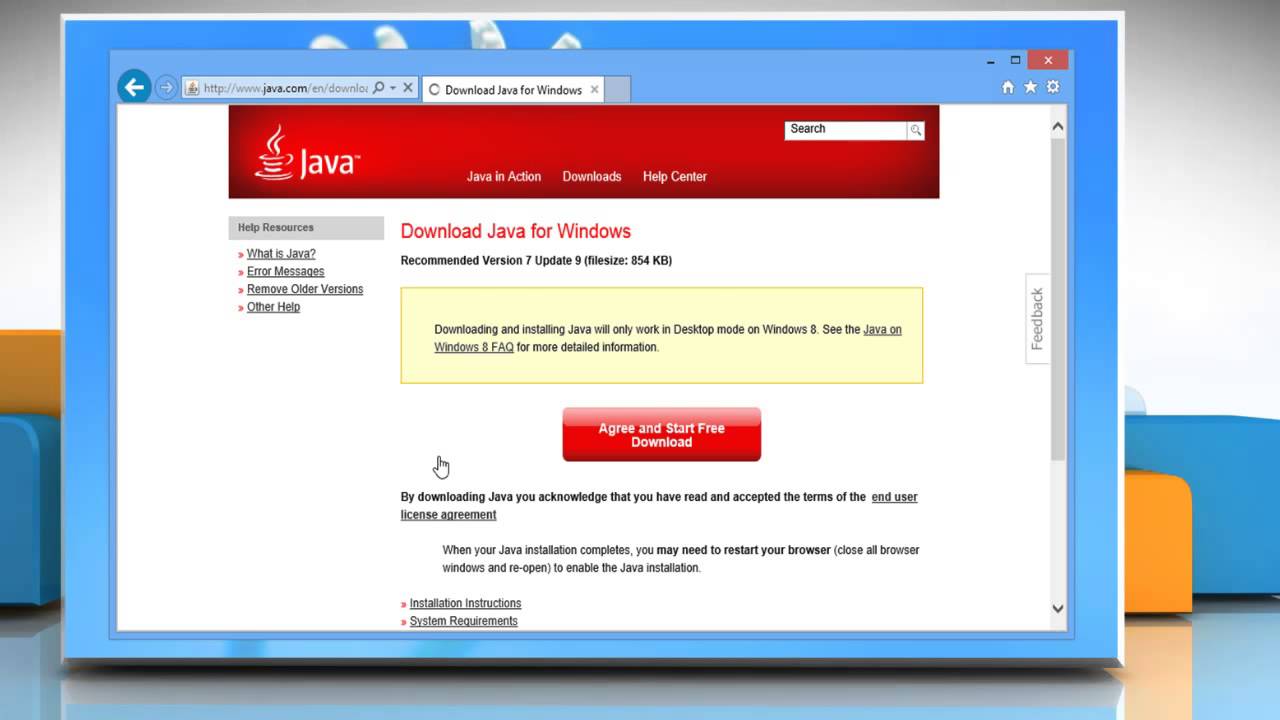The width and height of the screenshot is (1280, 720).
Task: Open the end user license agreement link
Action: click(659, 506)
